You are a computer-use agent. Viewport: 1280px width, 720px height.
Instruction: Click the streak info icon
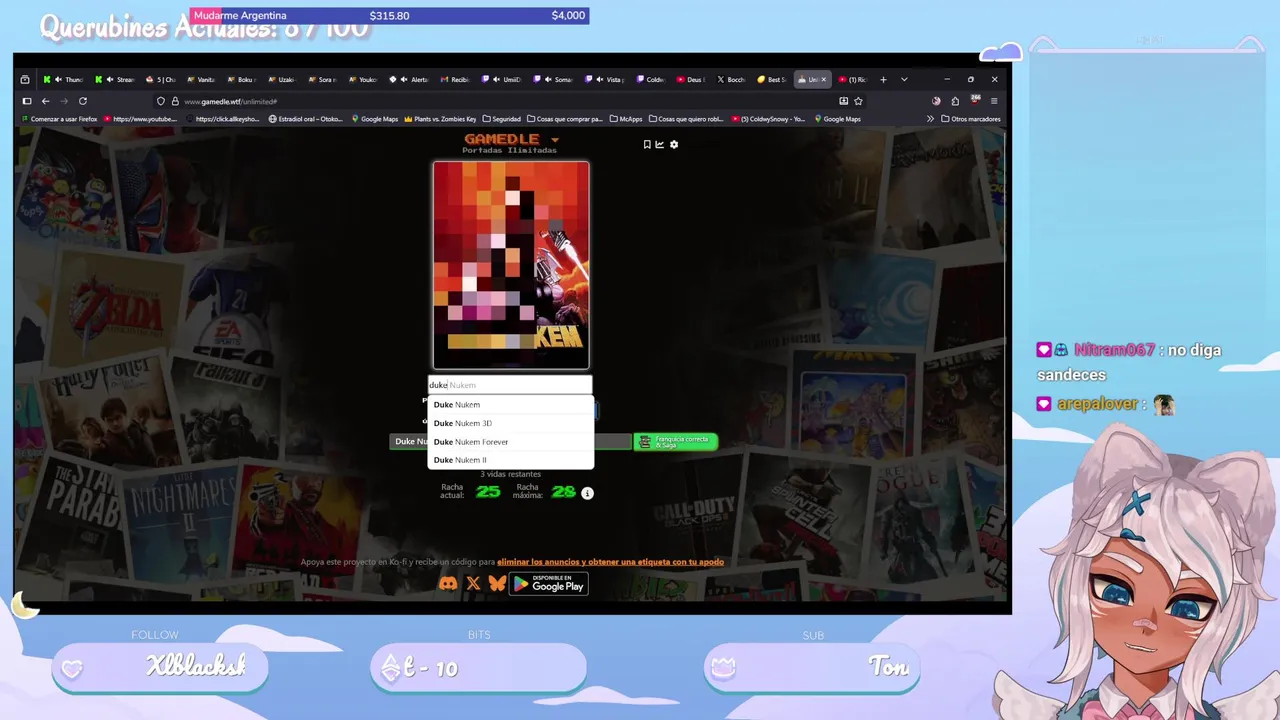[x=587, y=493]
